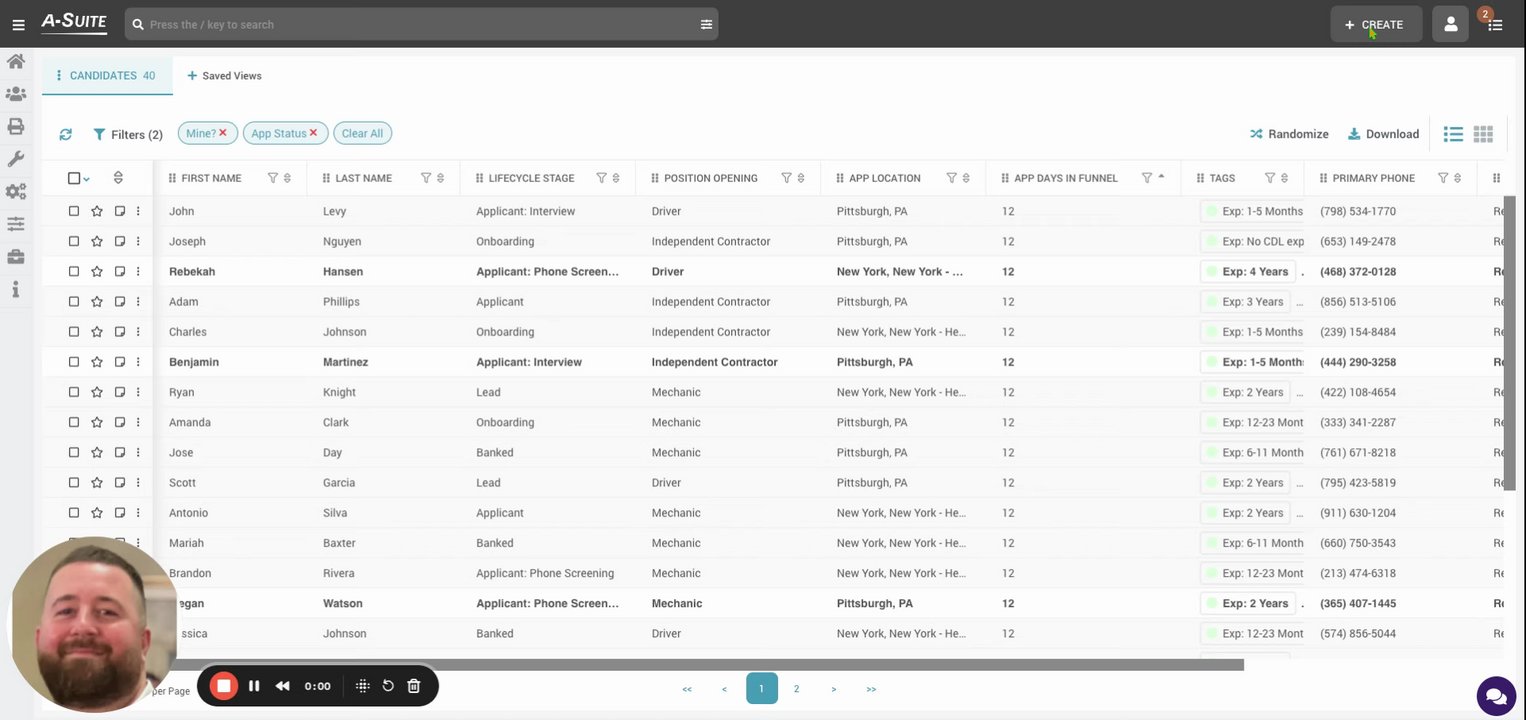
Task: Refresh the candidates list
Action: [x=65, y=134]
